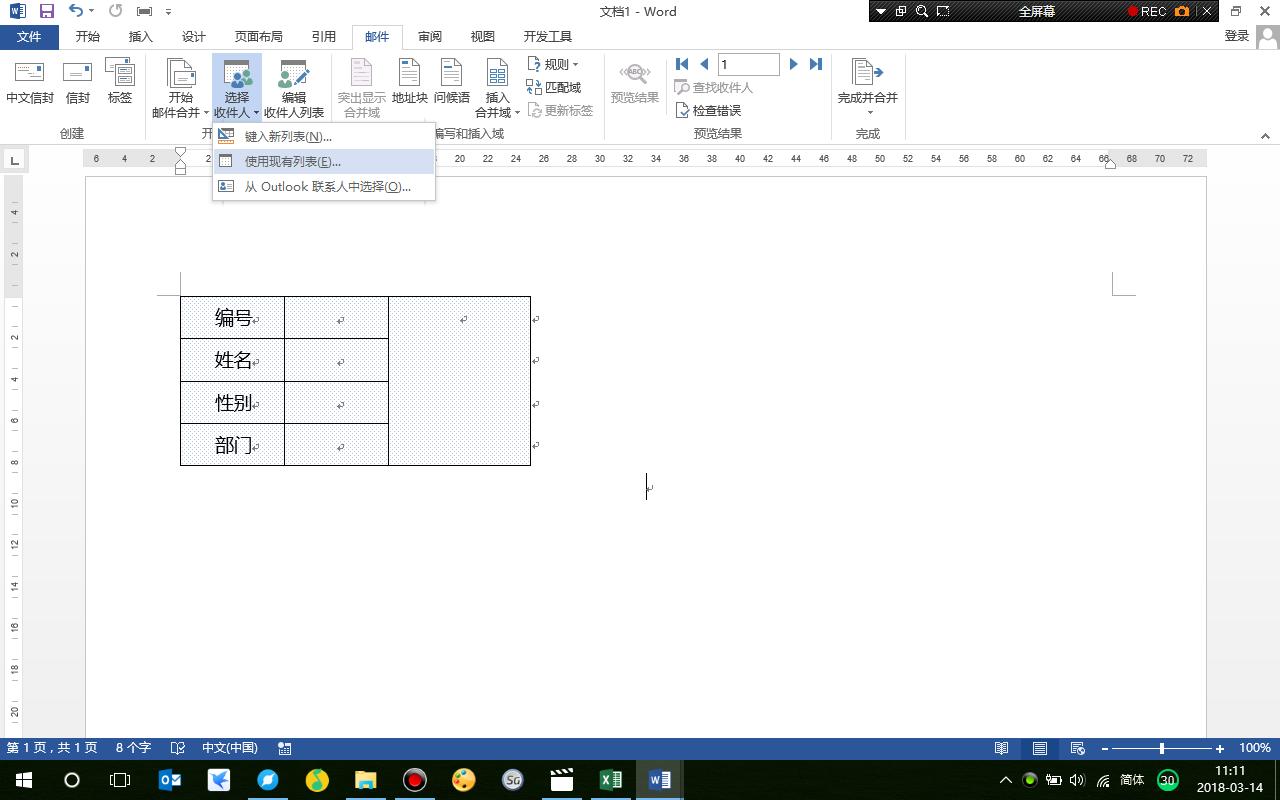Click the Check for Errors icon
The width and height of the screenshot is (1280, 800).
683,111
